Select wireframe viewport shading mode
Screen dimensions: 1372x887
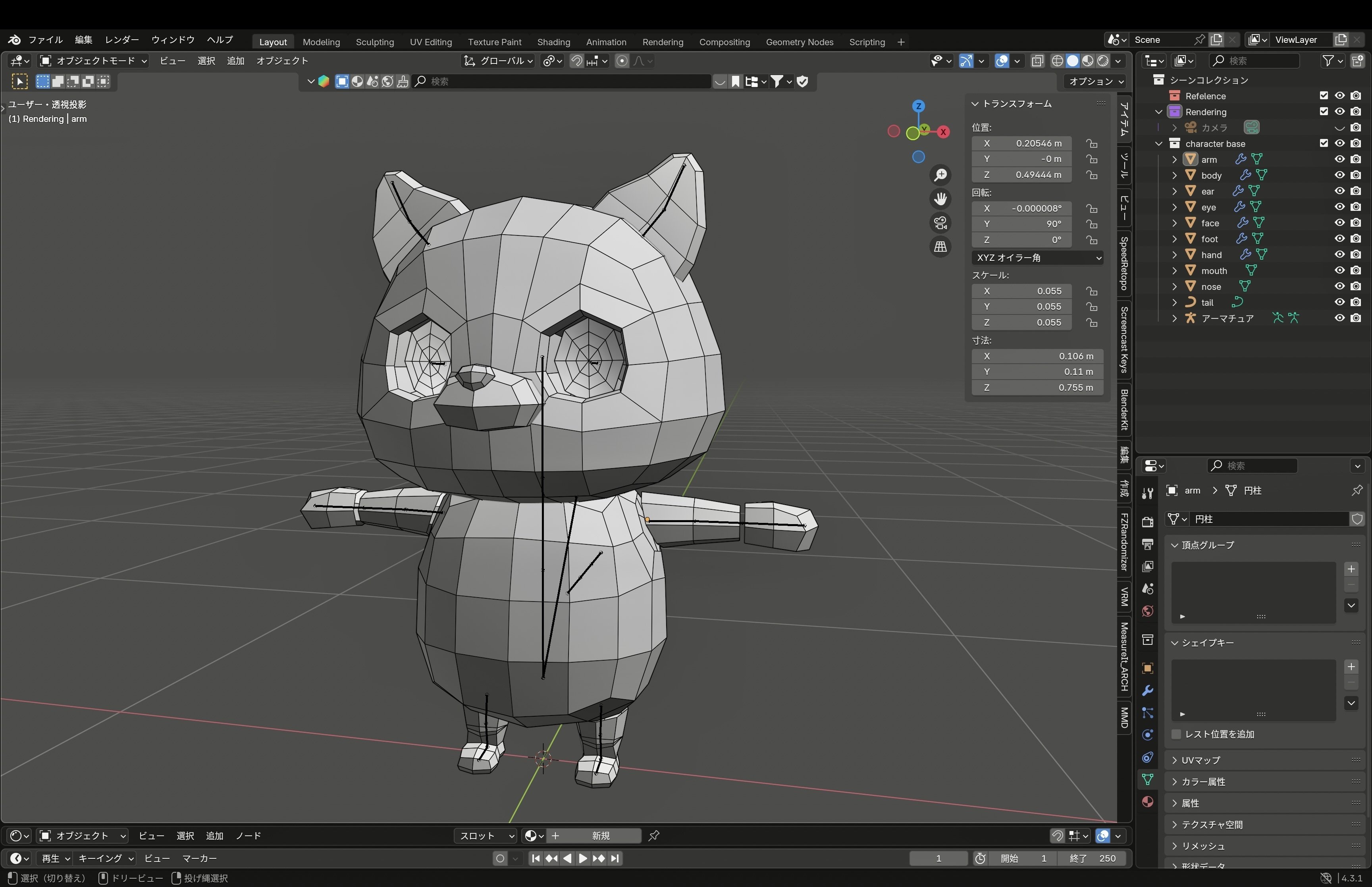click(x=1057, y=61)
